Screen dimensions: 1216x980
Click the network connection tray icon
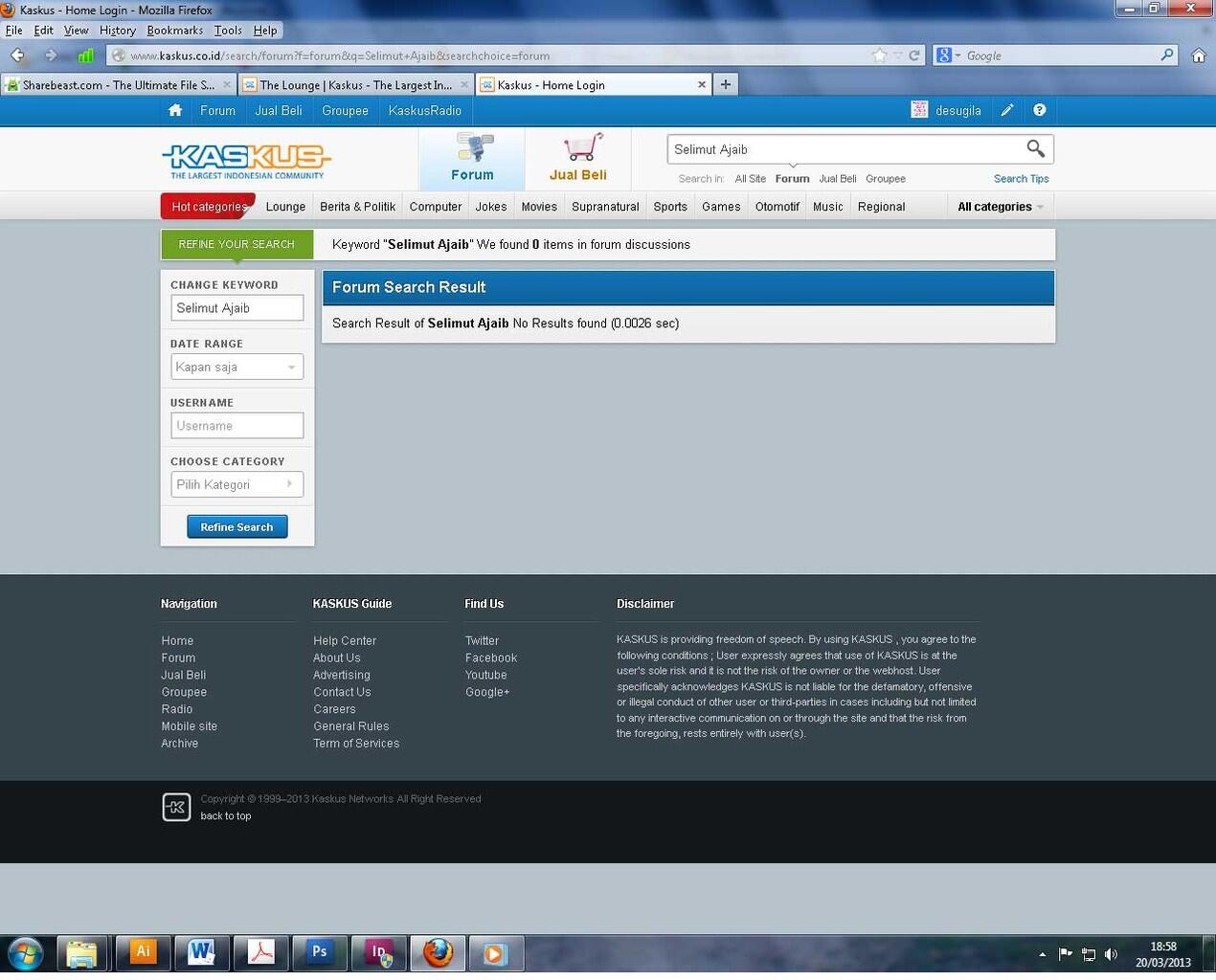coord(1089,954)
